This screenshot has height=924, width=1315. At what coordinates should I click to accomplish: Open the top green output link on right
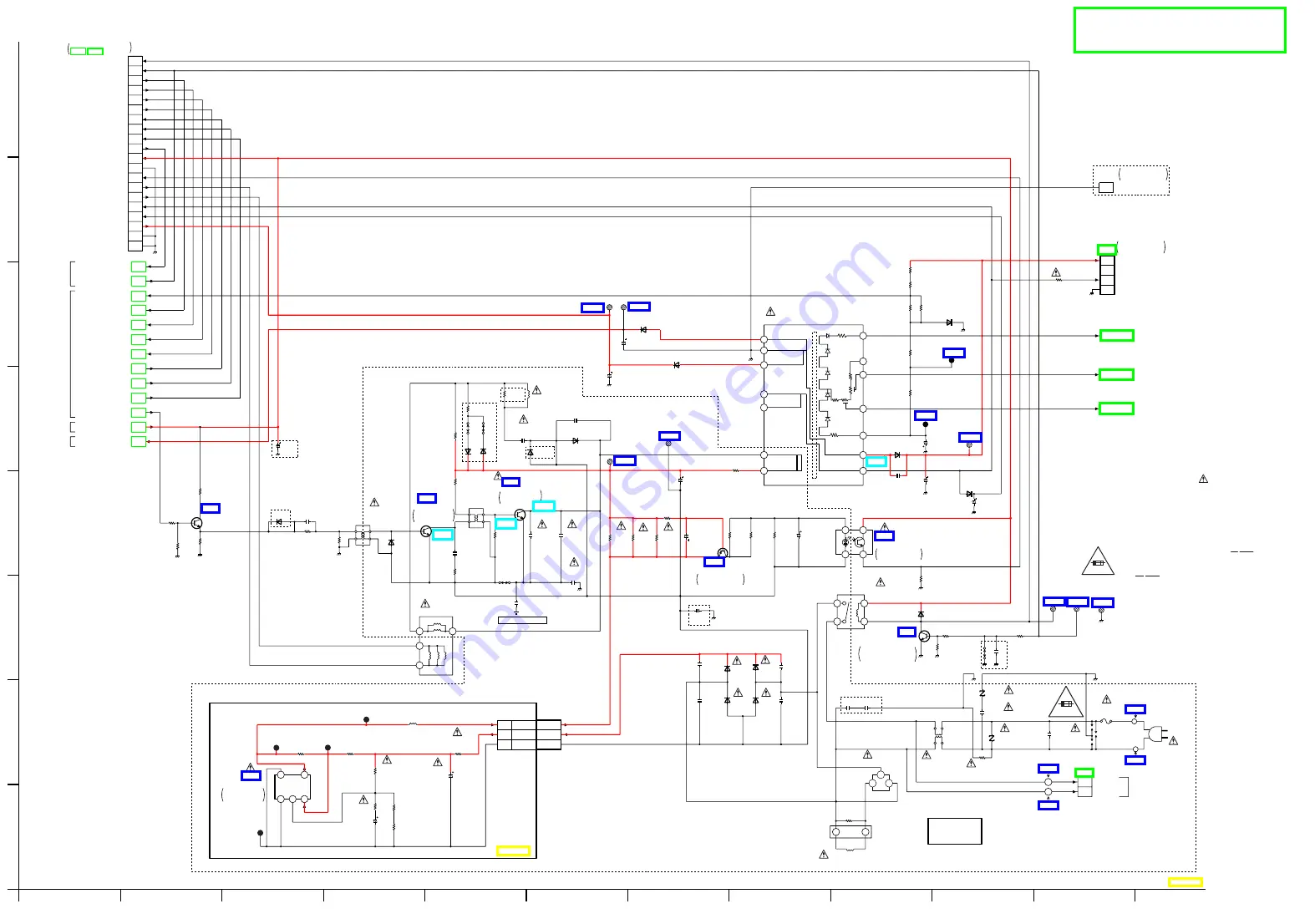tap(1116, 335)
